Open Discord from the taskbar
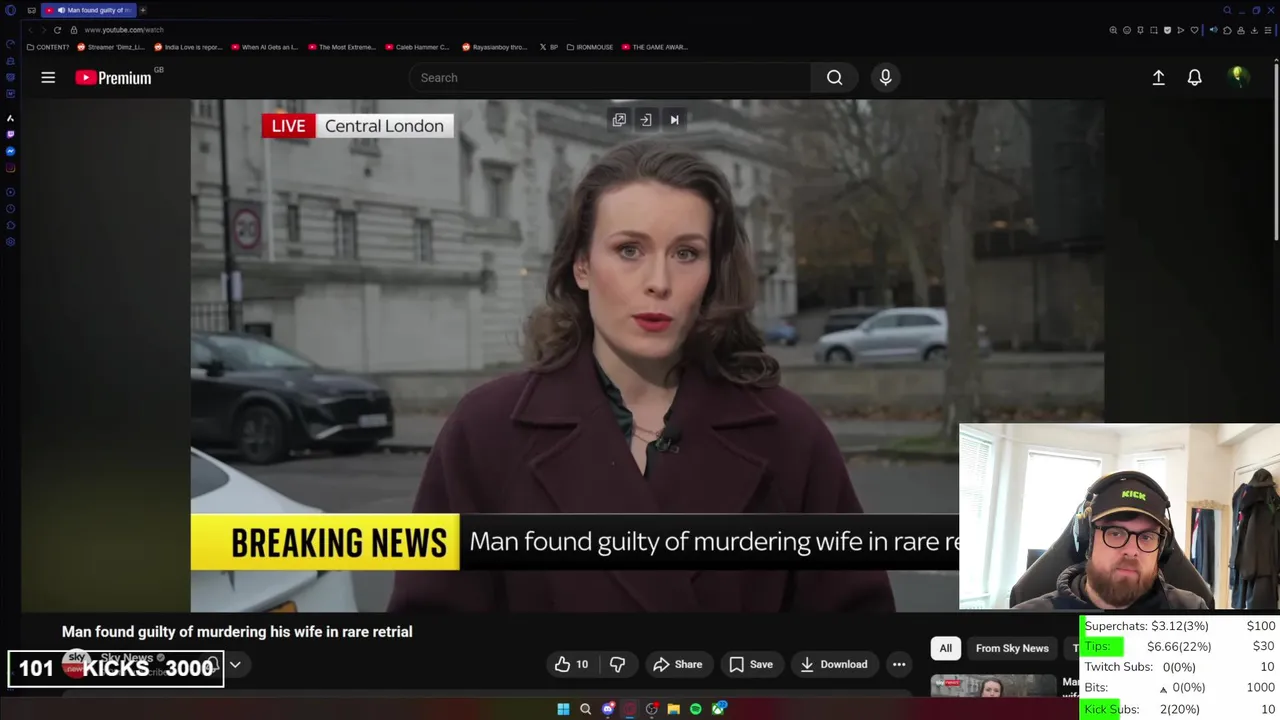This screenshot has width=1280, height=720. pos(608,709)
